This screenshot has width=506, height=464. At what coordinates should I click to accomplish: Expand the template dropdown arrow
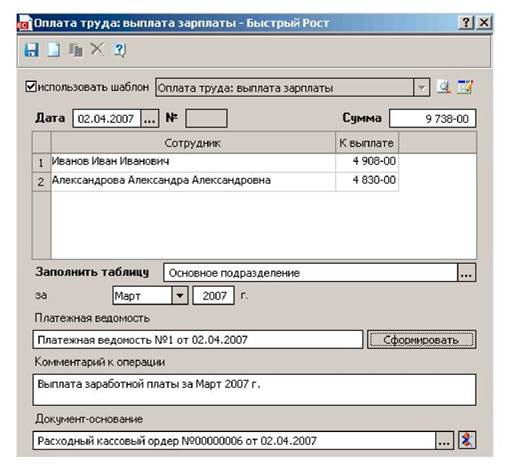pos(421,88)
